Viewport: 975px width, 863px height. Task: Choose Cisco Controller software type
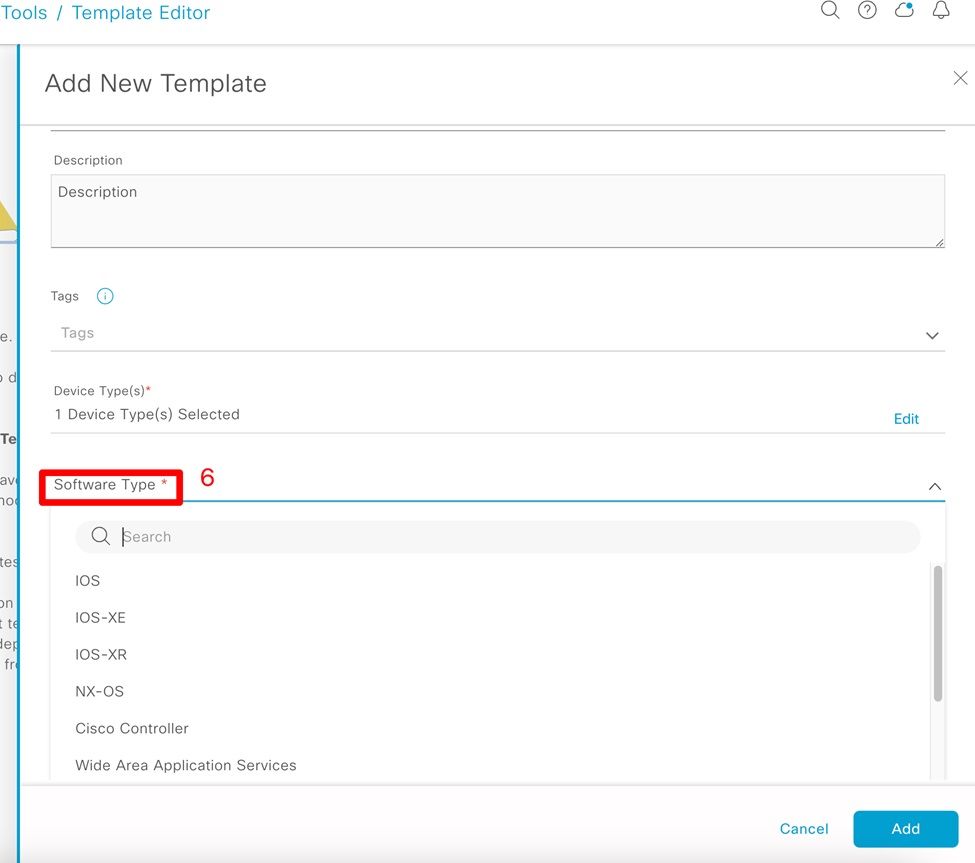132,728
